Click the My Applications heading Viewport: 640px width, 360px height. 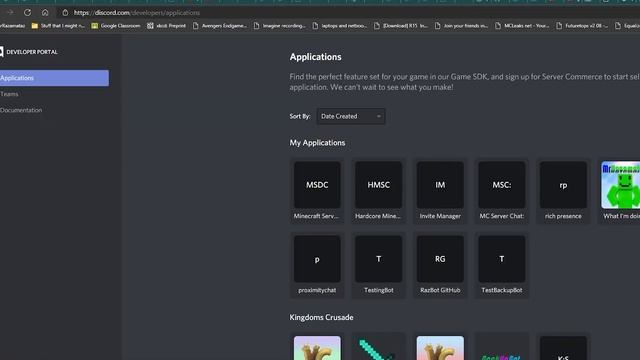click(x=317, y=143)
